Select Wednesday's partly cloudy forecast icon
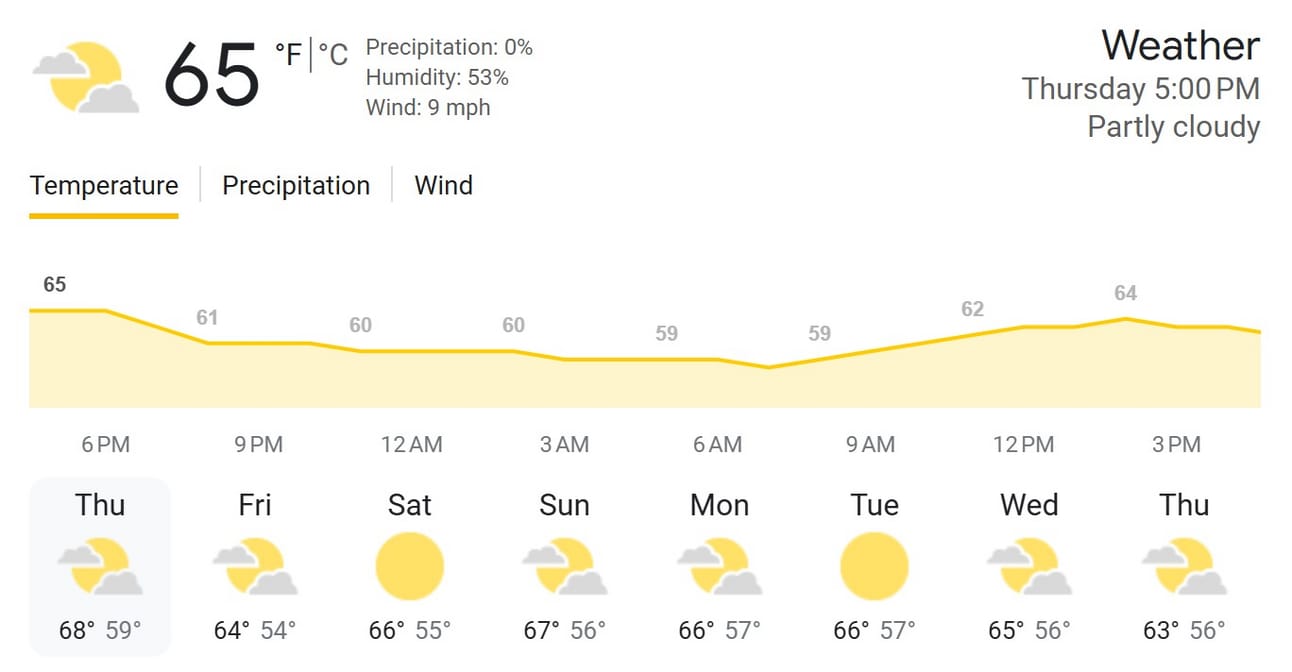Screen dimensions: 1292x672 point(1030,567)
